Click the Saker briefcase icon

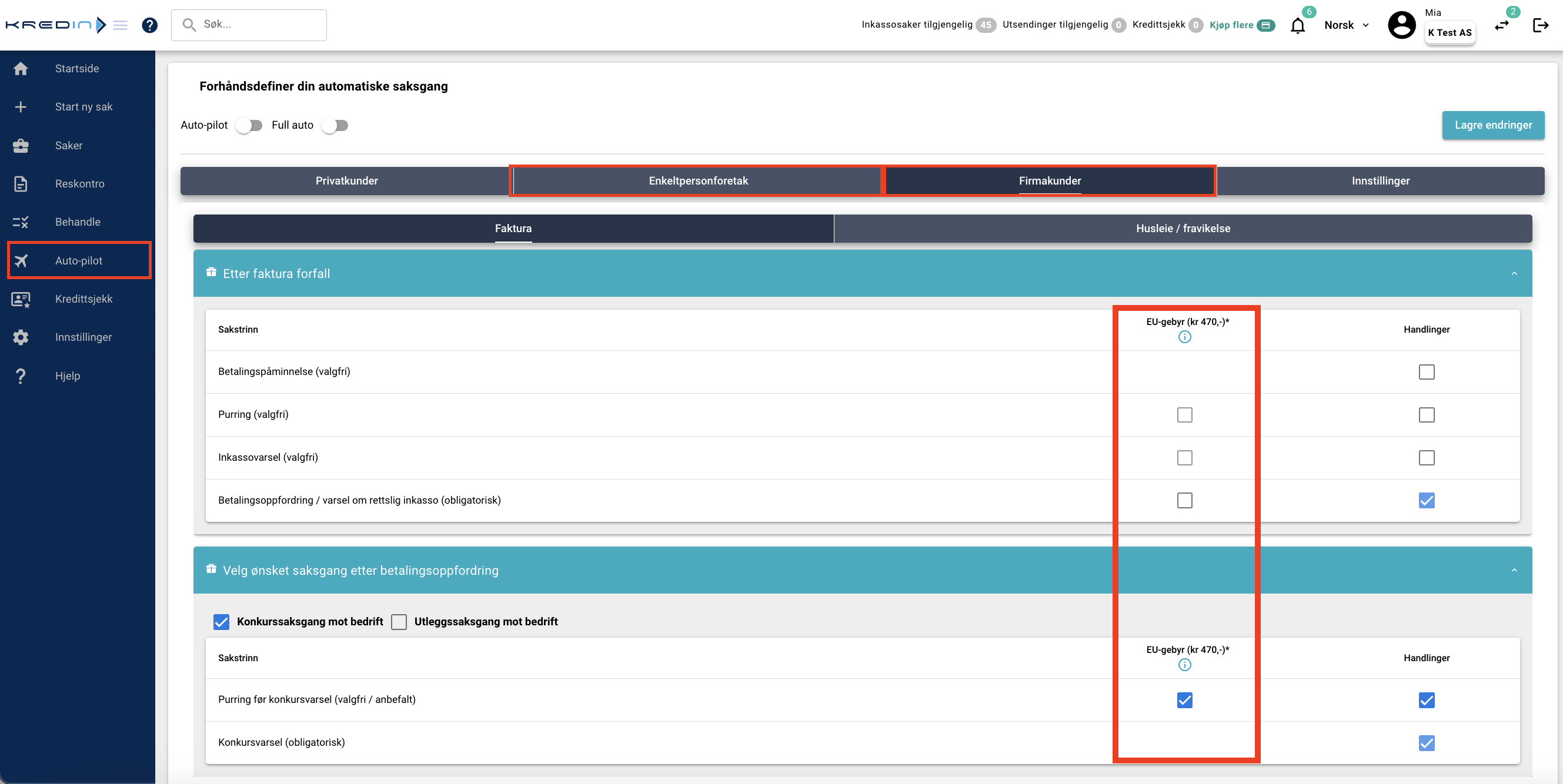21,146
